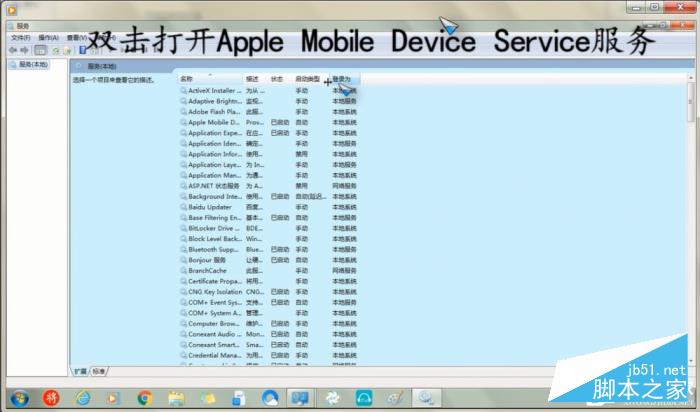
Task: Toggle the show/hide console tree toolbar icon
Action: coord(40,50)
